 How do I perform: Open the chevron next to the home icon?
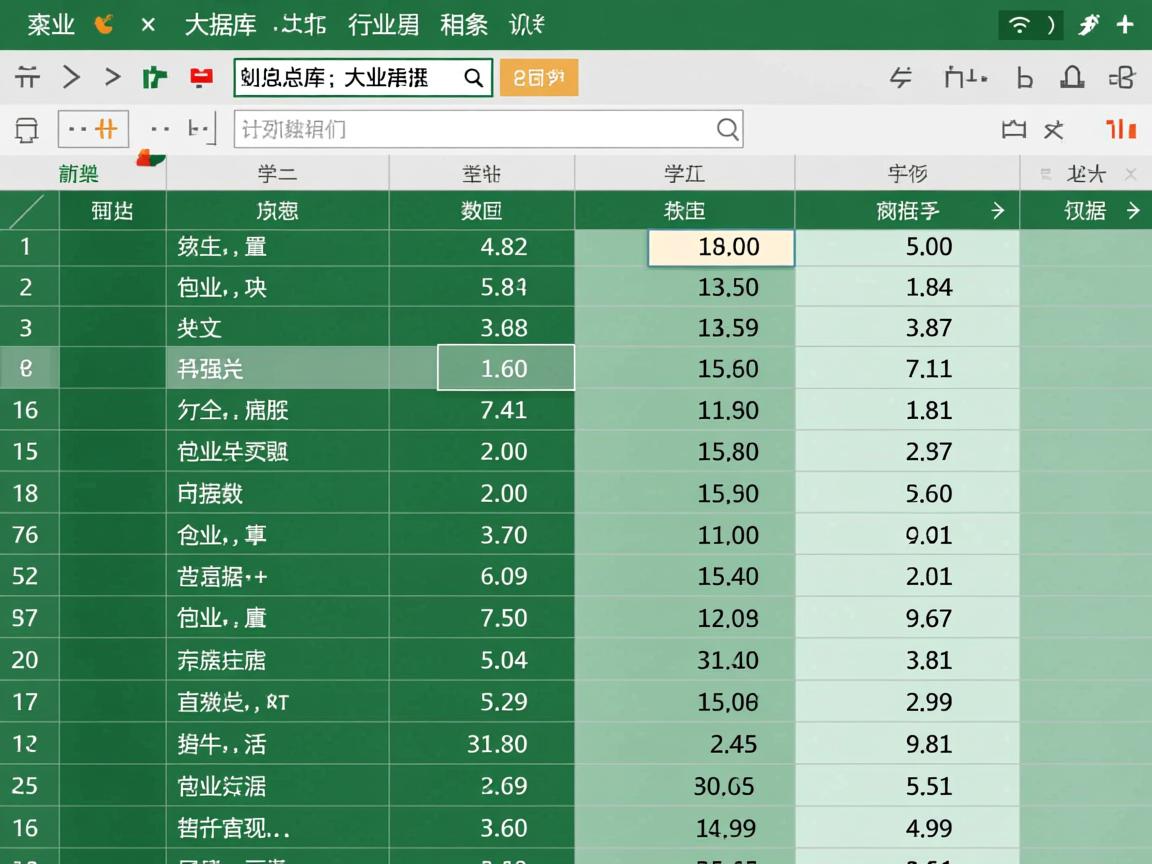pyautogui.click(x=71, y=76)
